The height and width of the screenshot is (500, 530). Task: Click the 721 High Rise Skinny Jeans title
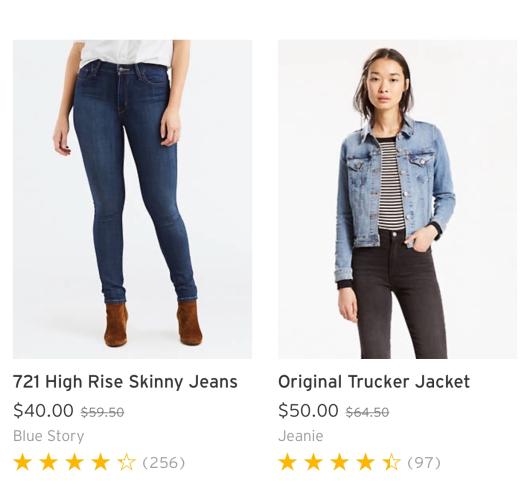tap(125, 382)
